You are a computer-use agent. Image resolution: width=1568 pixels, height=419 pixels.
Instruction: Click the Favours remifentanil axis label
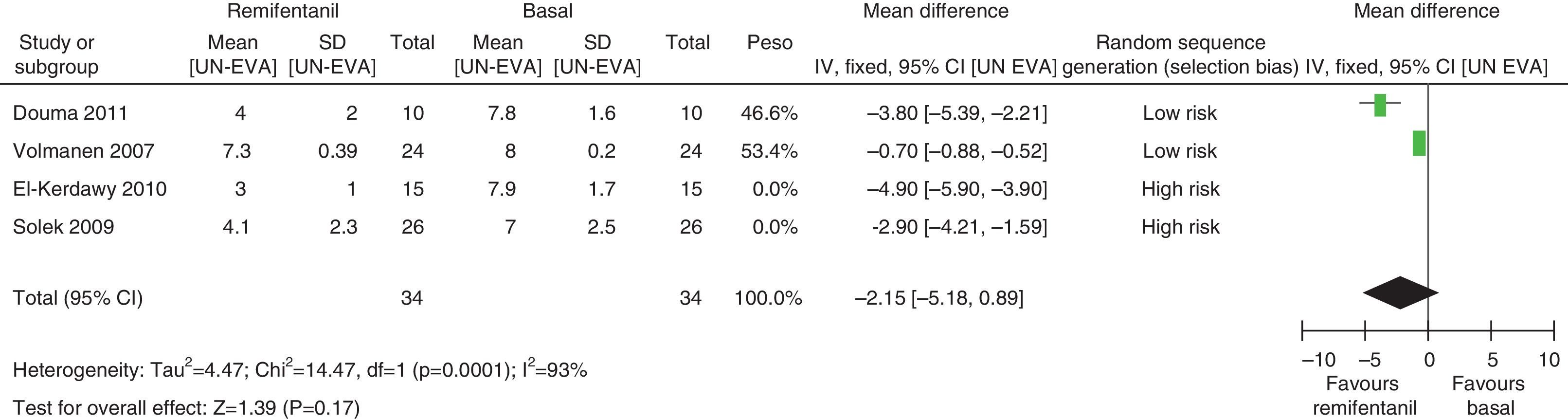tap(1364, 395)
